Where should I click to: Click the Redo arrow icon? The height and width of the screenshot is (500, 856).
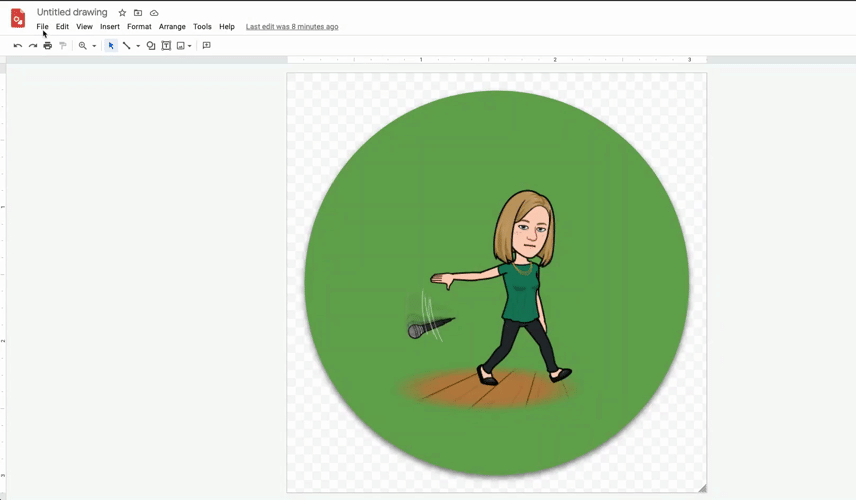pos(32,46)
